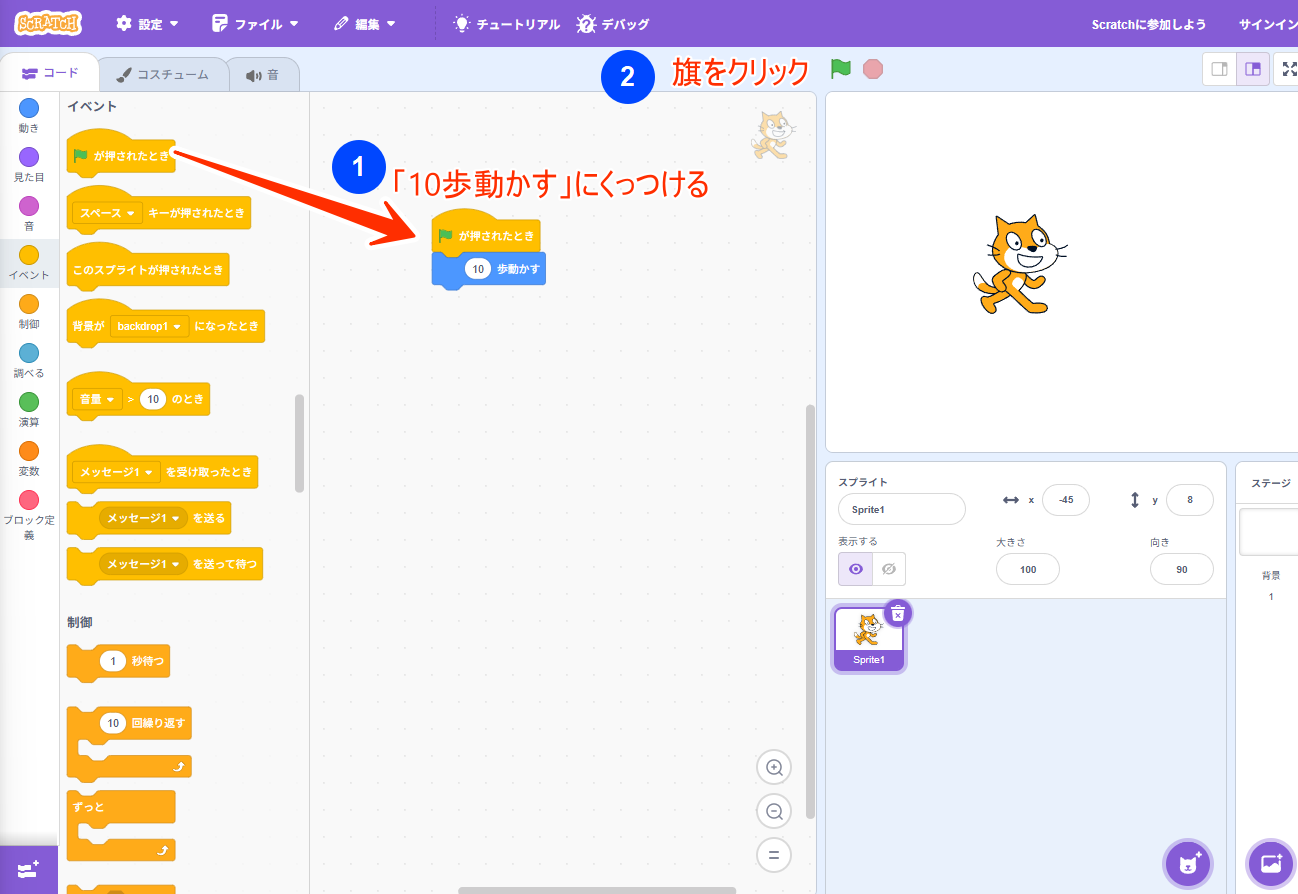The height and width of the screenshot is (894, 1298).
Task: Open the add extension button
Action: [28, 869]
